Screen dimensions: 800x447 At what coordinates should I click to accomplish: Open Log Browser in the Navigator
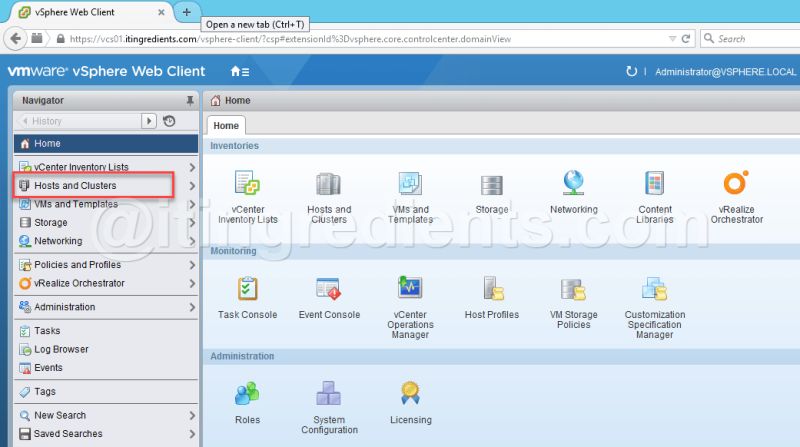tap(106, 350)
